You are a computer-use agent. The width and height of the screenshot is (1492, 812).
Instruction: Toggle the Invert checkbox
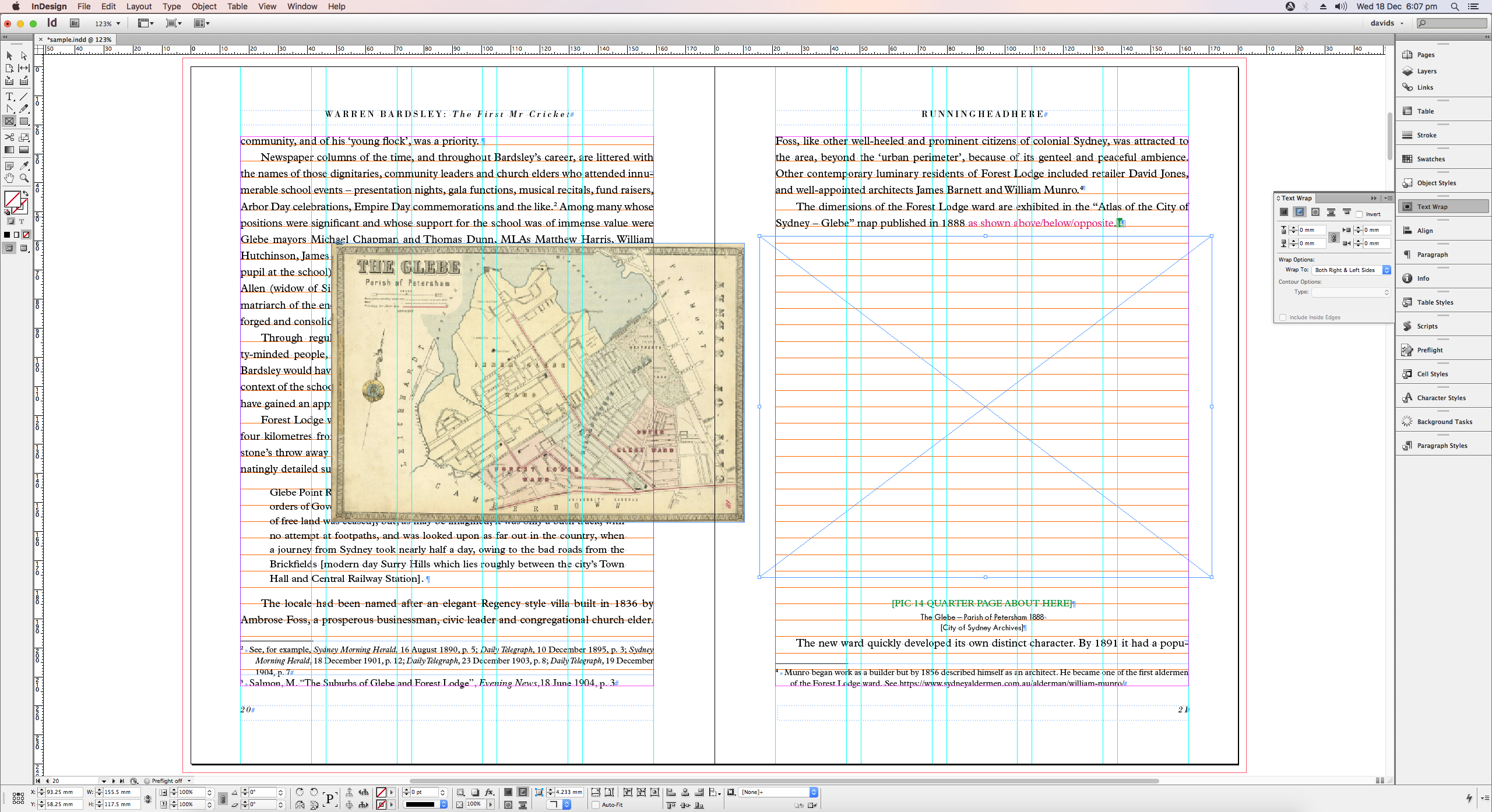click(1359, 214)
